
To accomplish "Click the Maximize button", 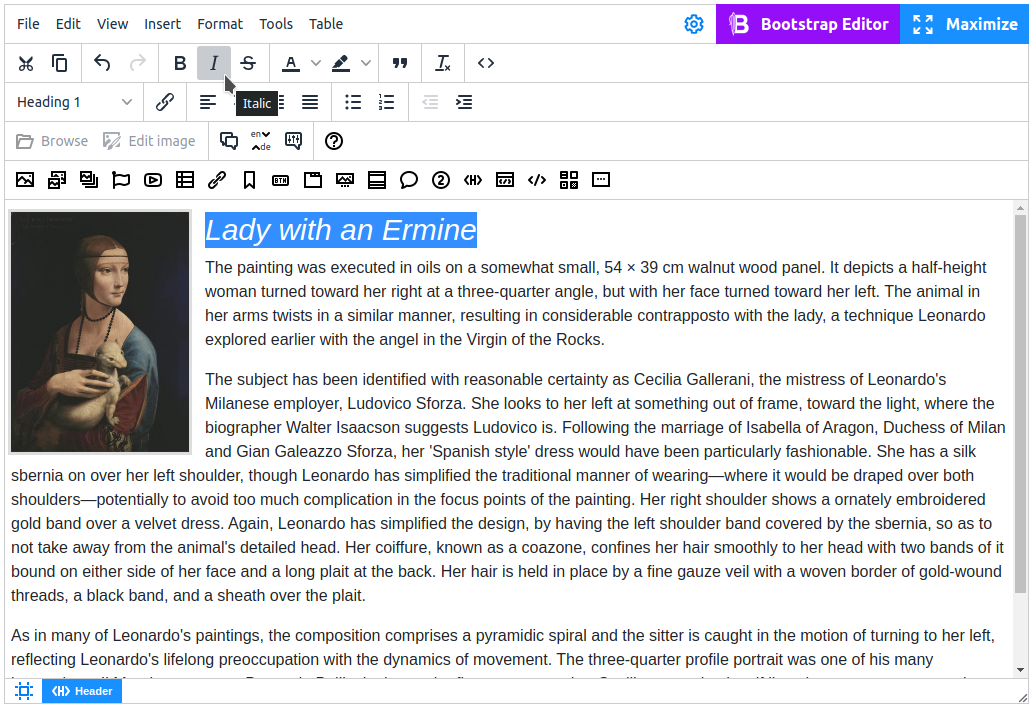I will (x=964, y=24).
